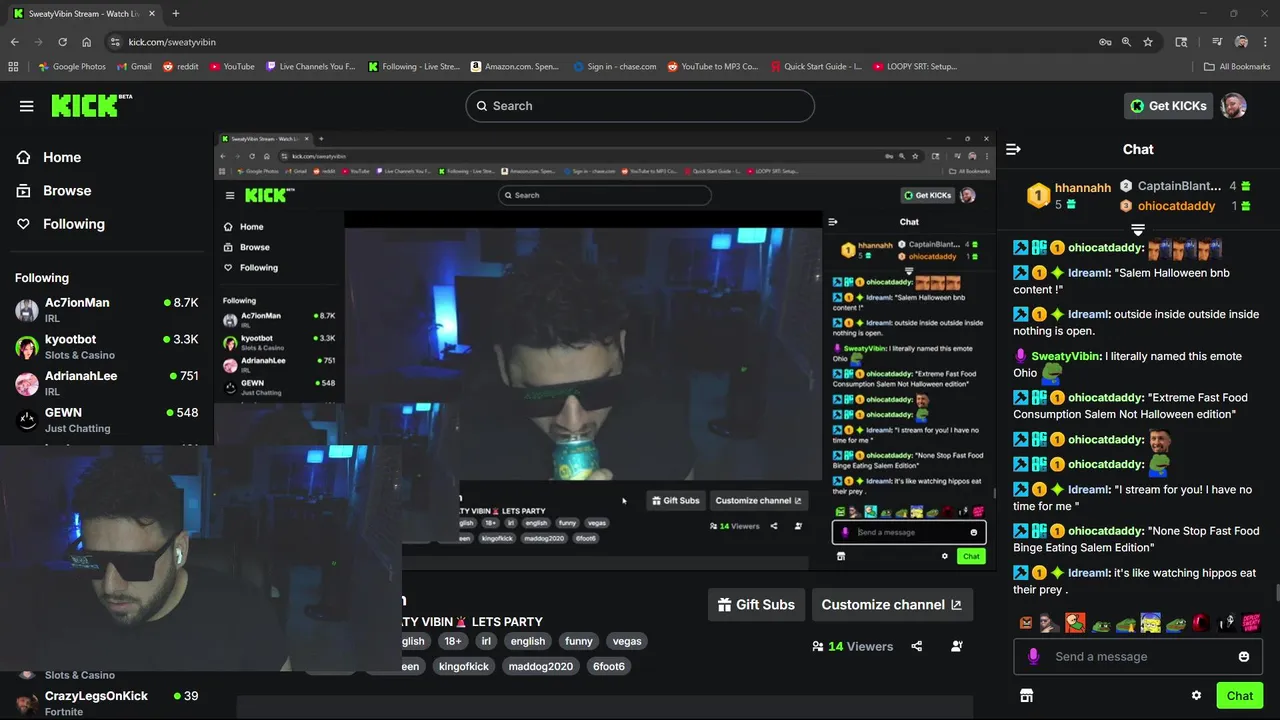Click the browser home icon
Image resolution: width=1280 pixels, height=720 pixels.
(x=86, y=42)
